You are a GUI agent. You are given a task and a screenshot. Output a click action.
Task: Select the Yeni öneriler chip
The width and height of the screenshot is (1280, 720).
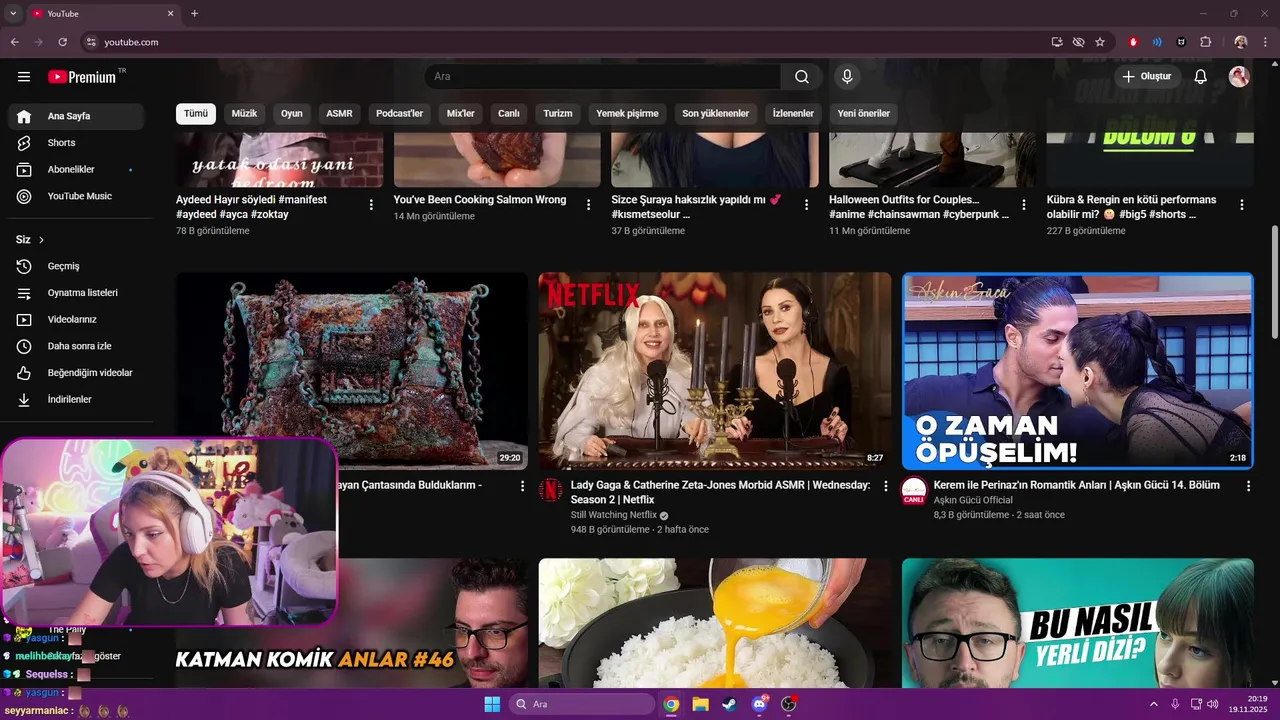864,114
